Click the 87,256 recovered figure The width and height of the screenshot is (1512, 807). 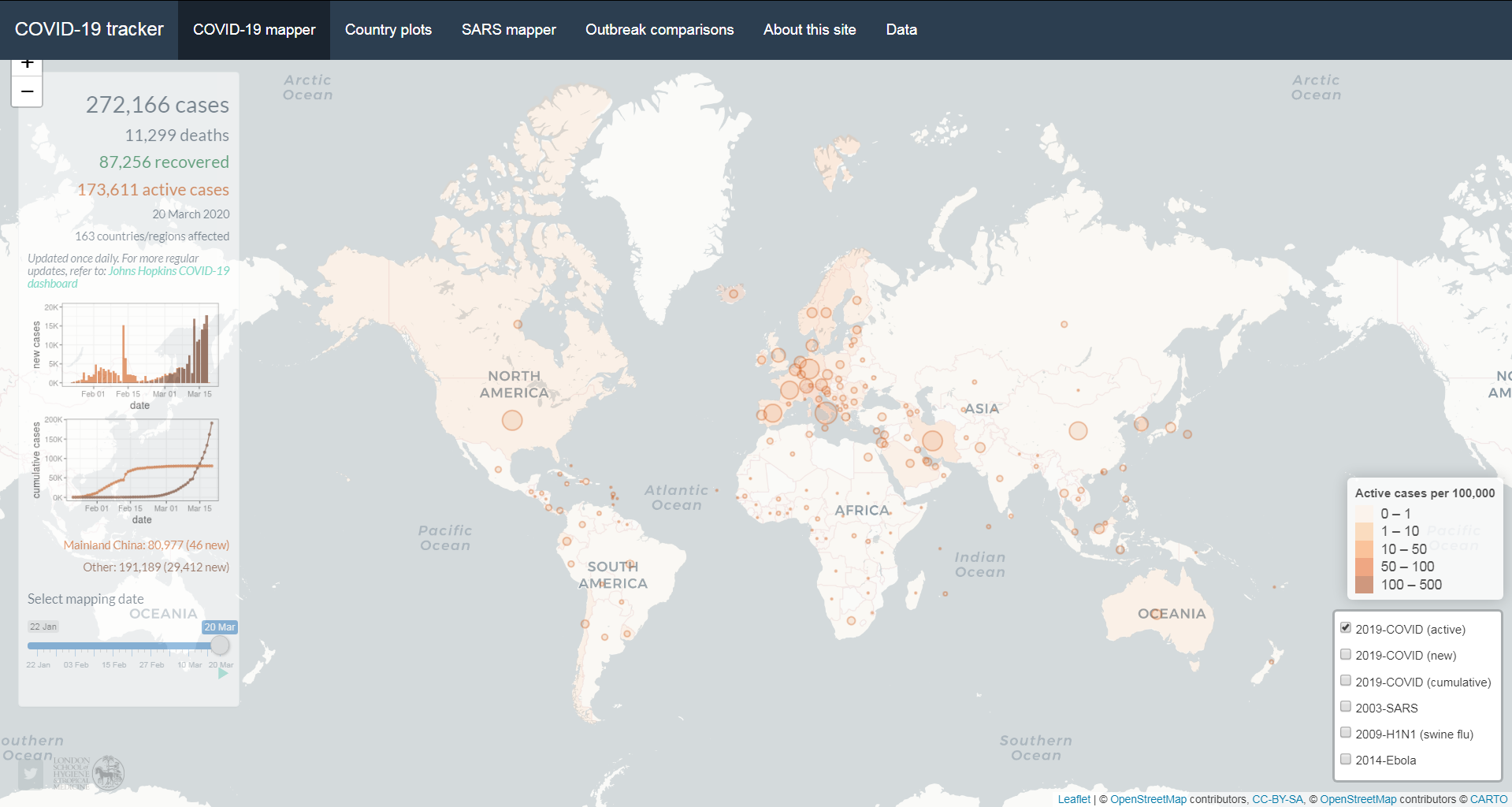[x=164, y=162]
